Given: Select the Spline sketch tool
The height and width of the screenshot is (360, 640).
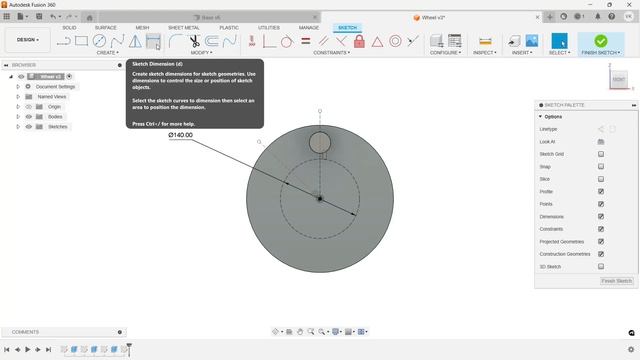Looking at the screenshot, I should click(117, 41).
